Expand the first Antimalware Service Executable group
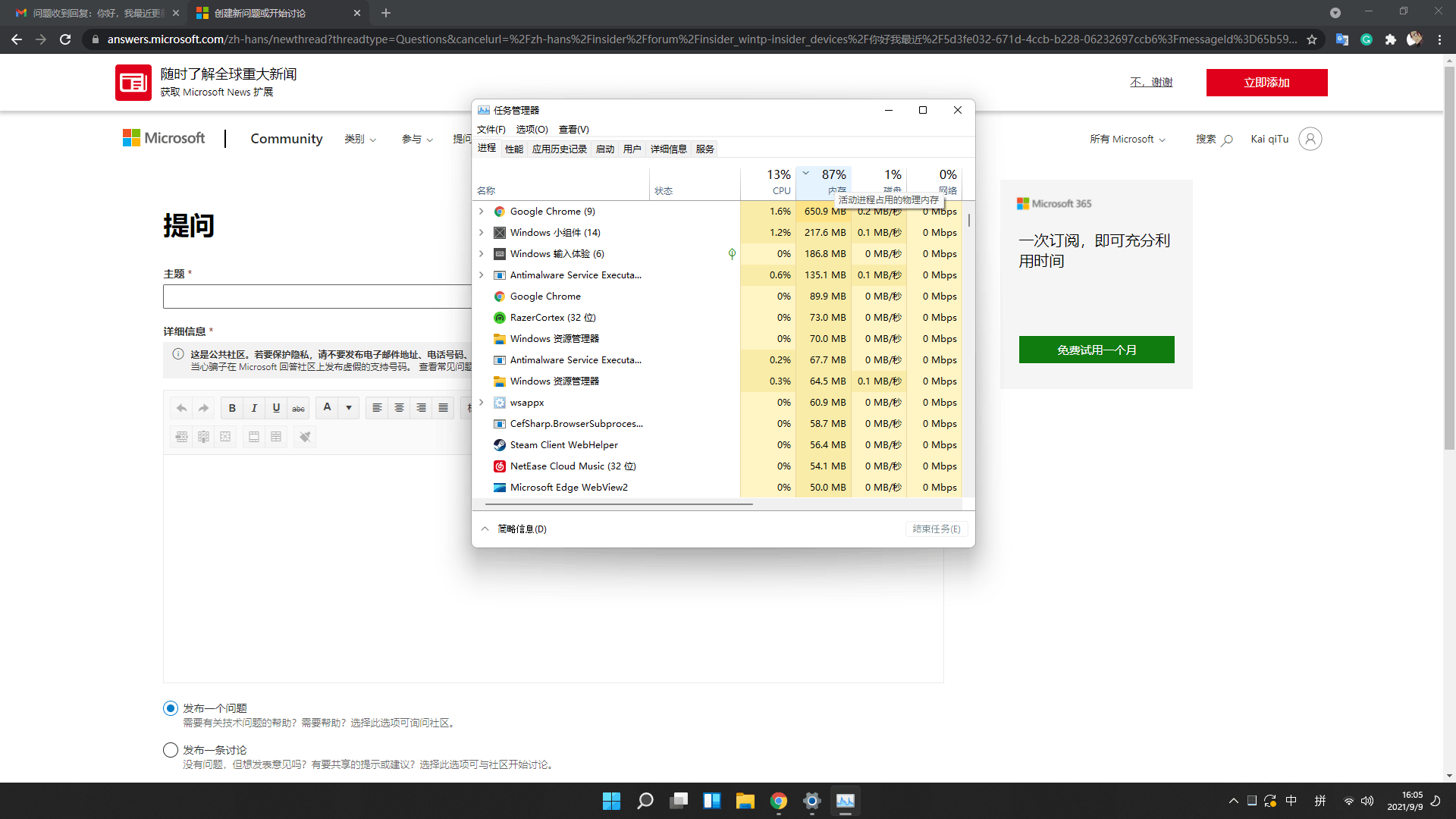 pyautogui.click(x=482, y=275)
